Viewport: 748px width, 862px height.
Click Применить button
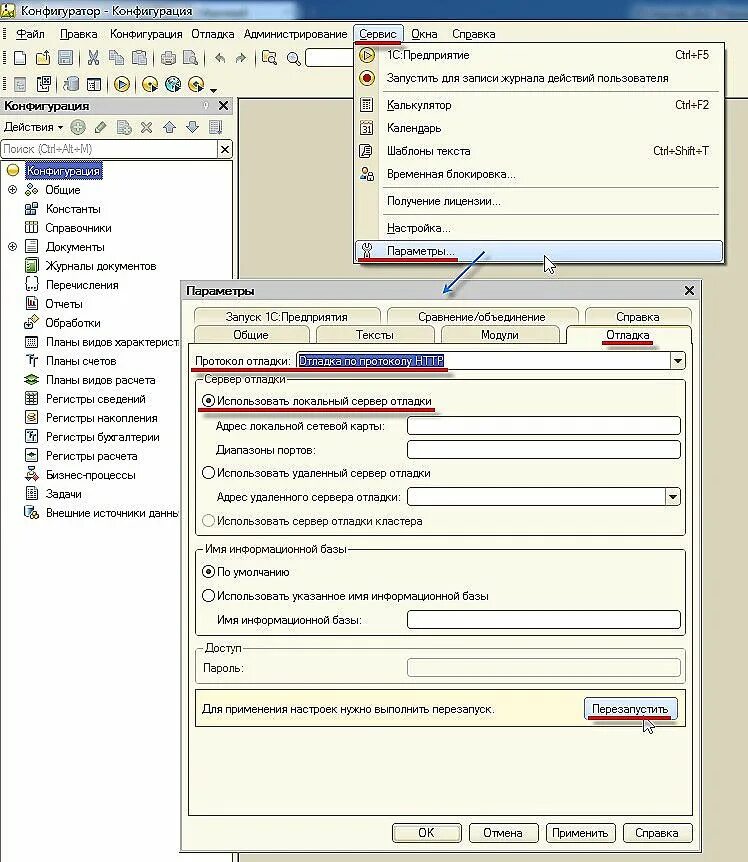[x=580, y=833]
